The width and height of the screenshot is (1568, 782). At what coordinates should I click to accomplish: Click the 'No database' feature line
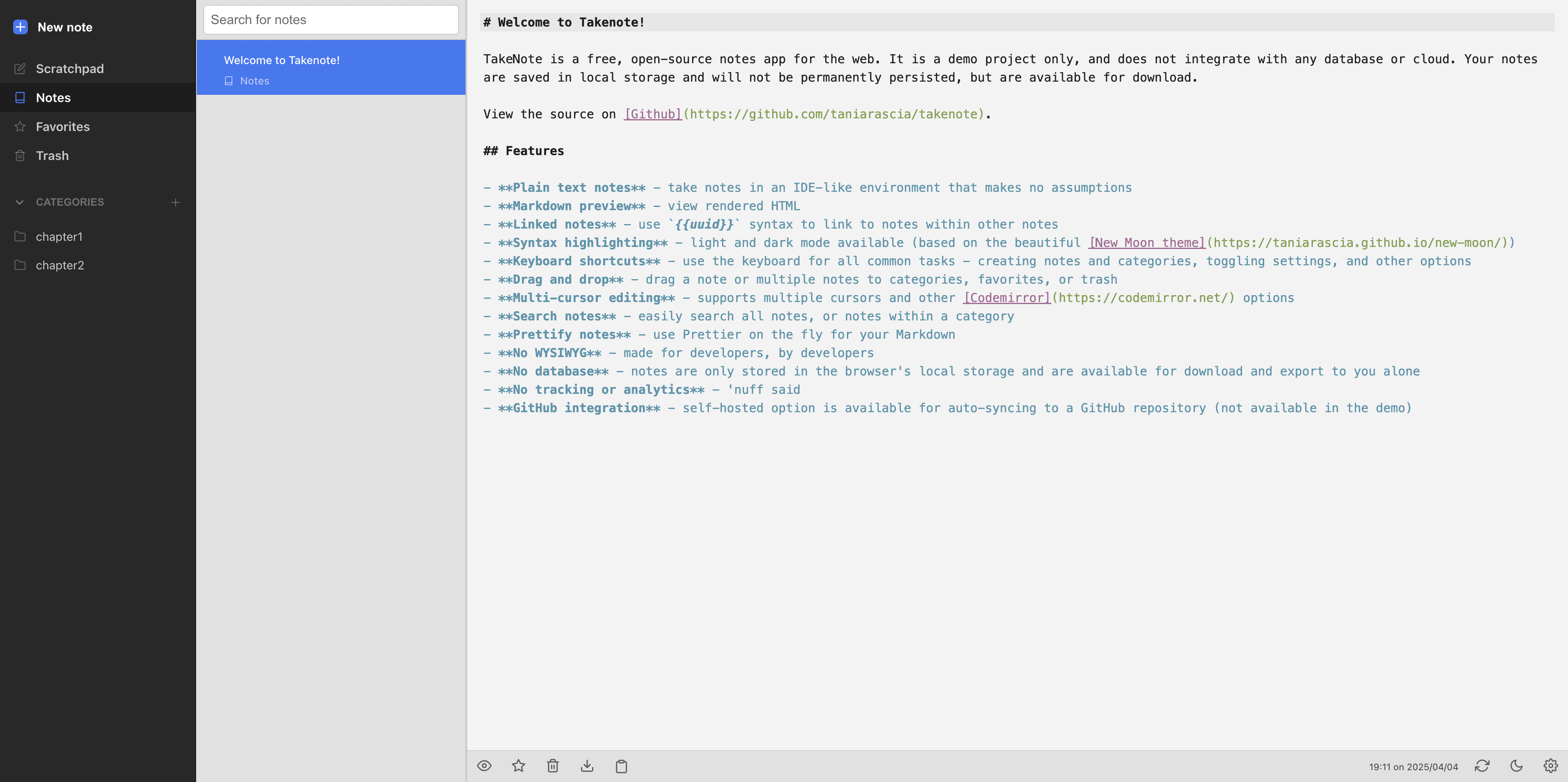(x=951, y=371)
